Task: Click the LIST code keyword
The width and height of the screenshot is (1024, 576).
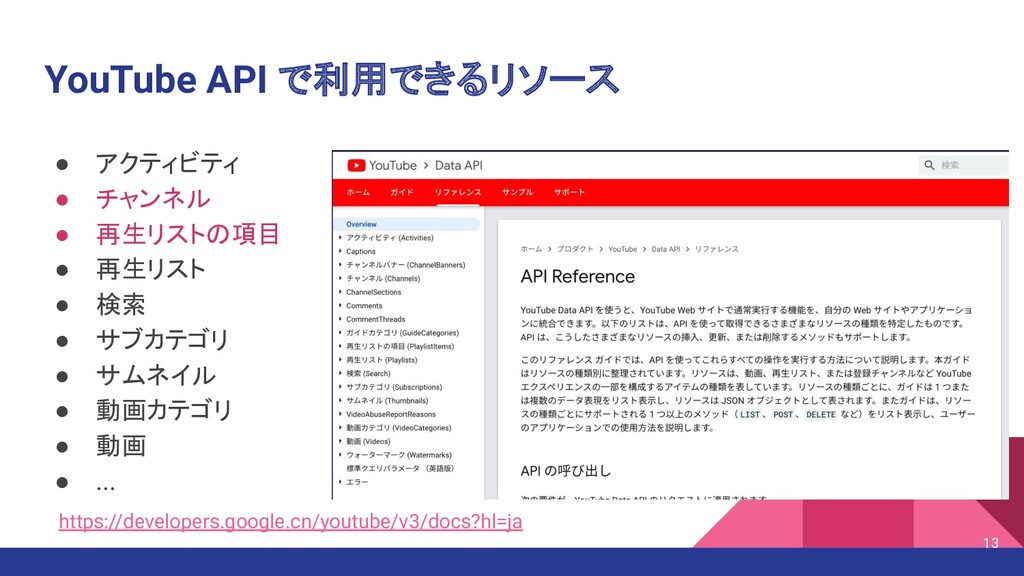Action: 750,415
